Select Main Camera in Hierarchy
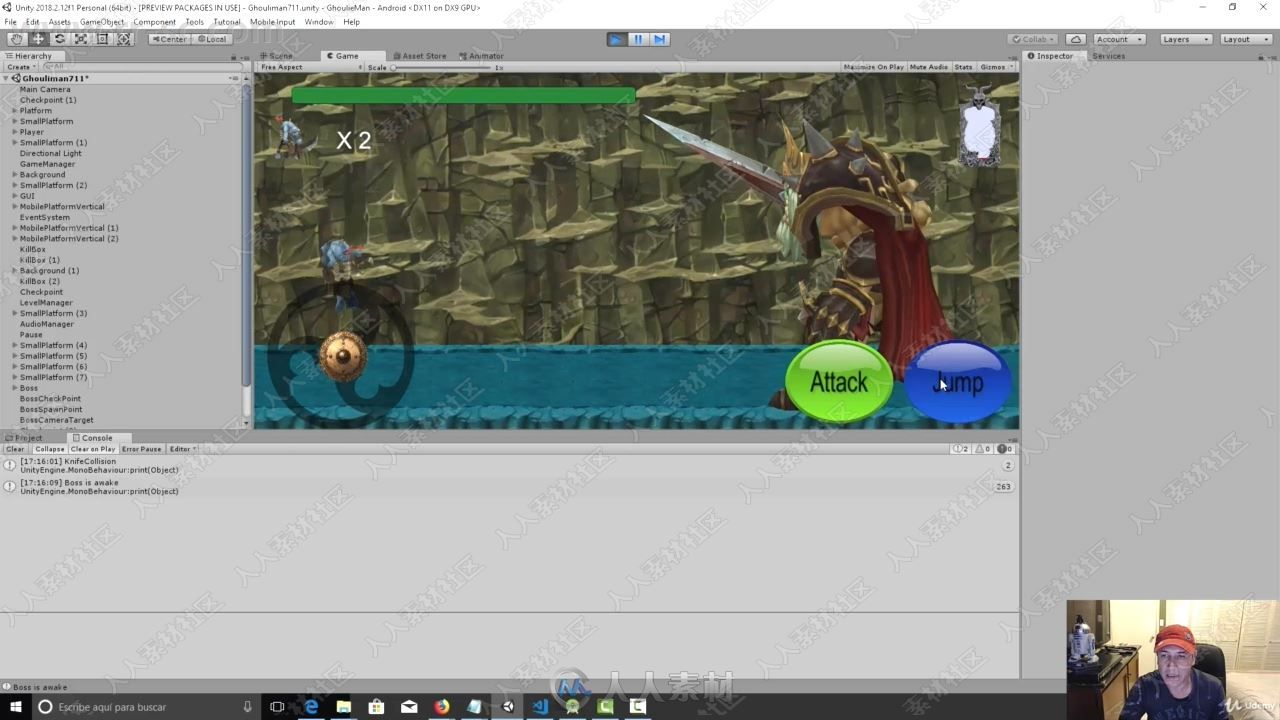1280x720 pixels. click(45, 89)
